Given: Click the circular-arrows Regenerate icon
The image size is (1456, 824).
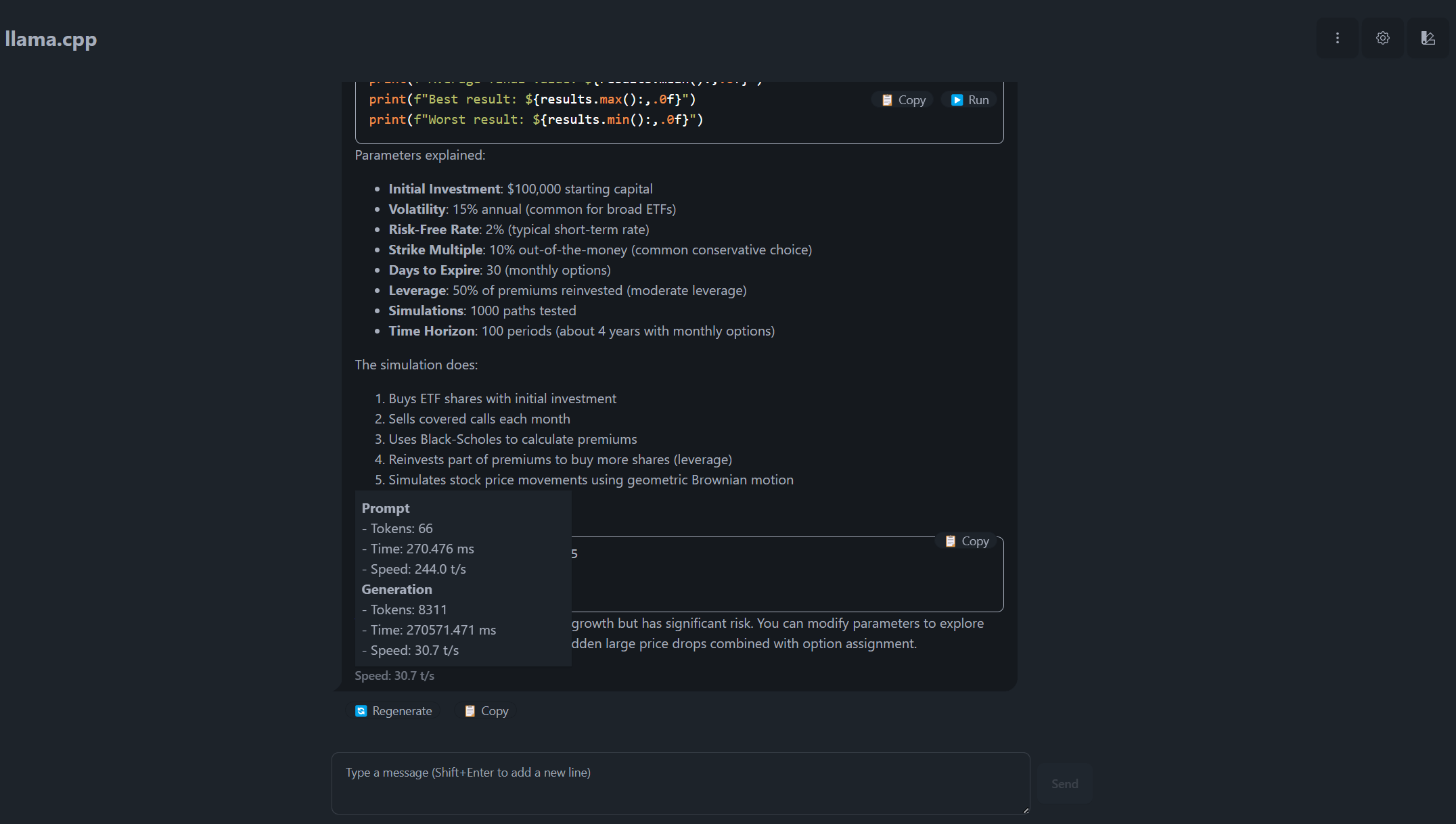Looking at the screenshot, I should [x=361, y=710].
